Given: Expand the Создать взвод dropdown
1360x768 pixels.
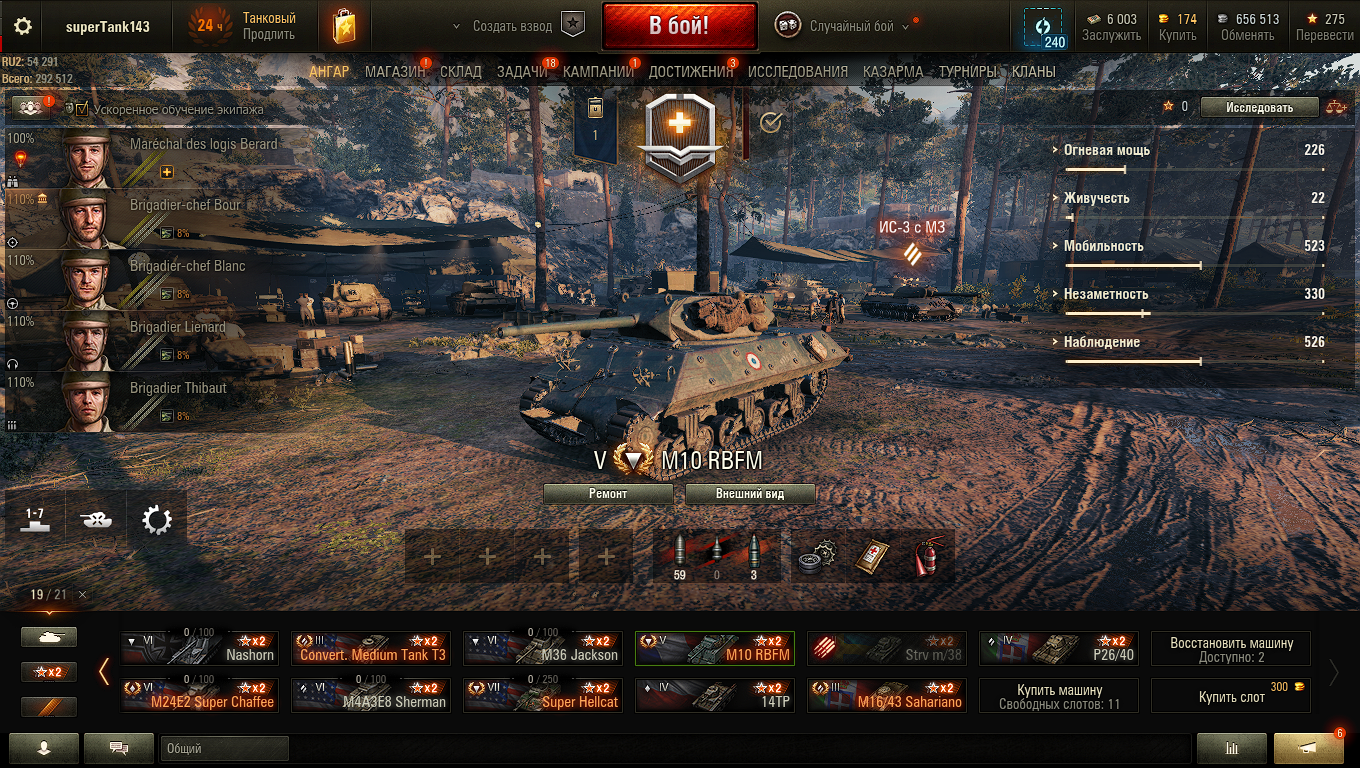Looking at the screenshot, I should point(516,26).
